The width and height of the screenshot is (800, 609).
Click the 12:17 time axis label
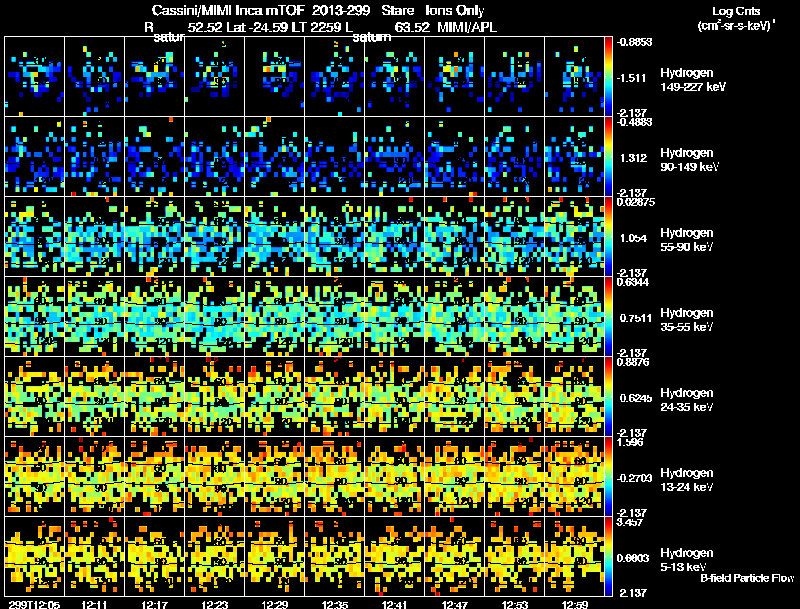(155, 604)
